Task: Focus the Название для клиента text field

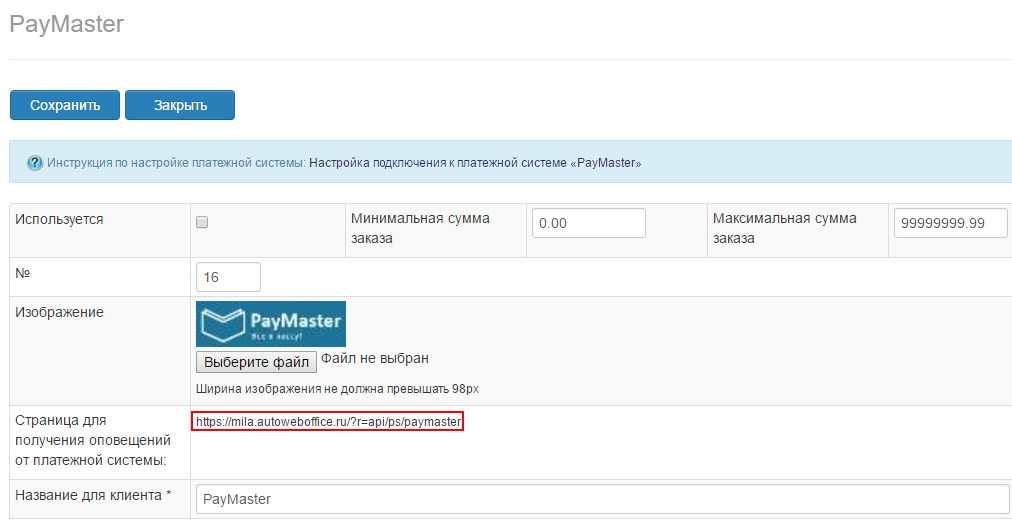Action: [602, 498]
